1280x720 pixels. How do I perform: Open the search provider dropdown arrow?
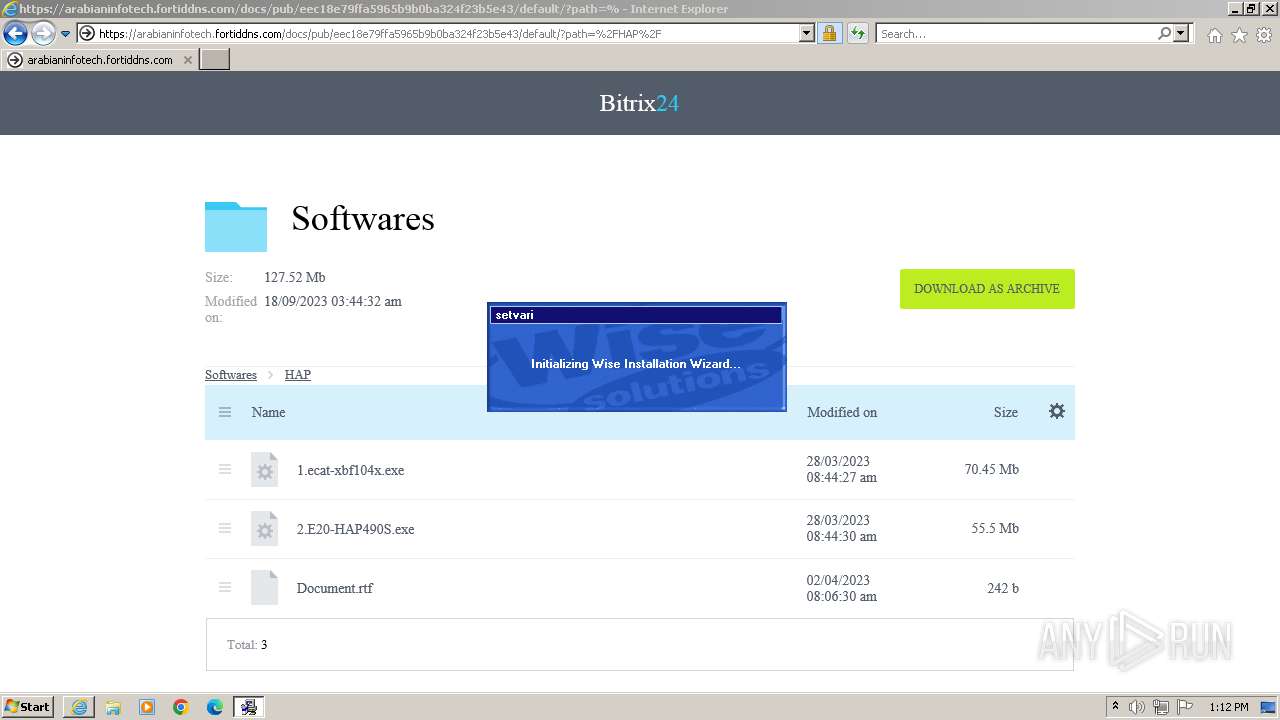(1181, 33)
